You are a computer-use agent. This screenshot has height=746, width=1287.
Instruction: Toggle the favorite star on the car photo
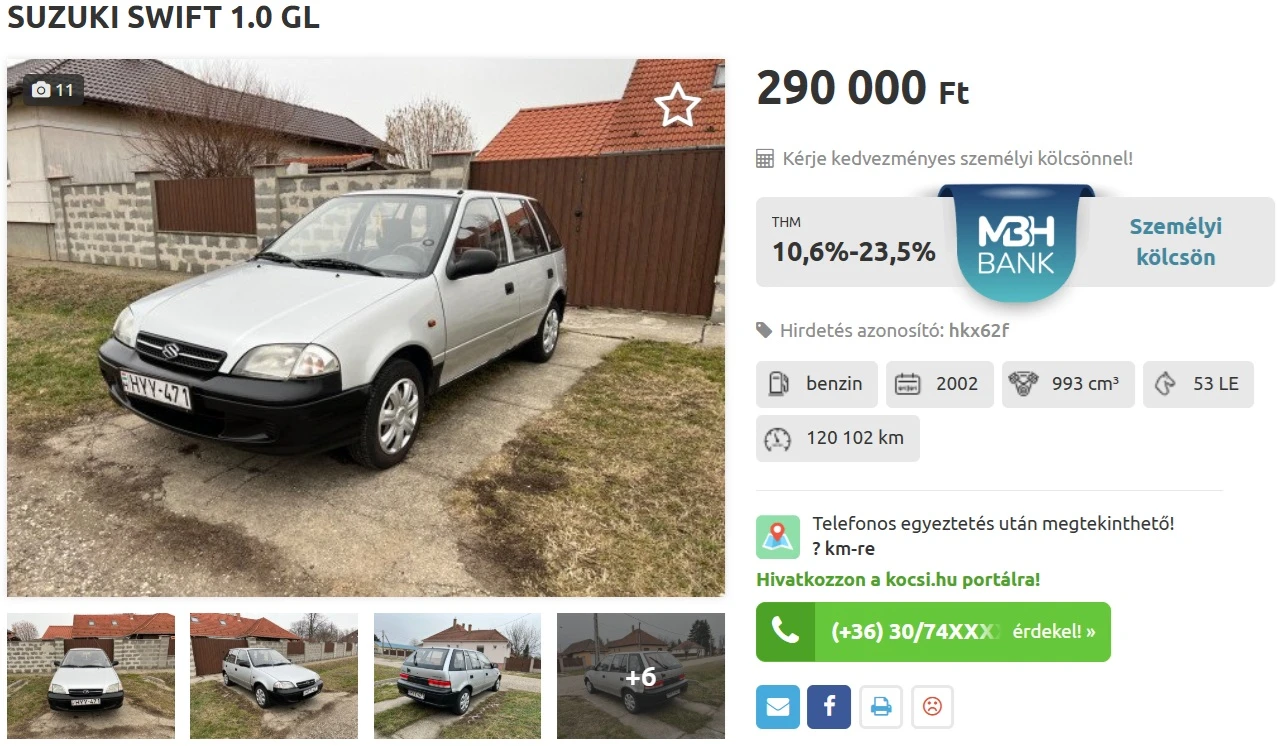(x=677, y=105)
